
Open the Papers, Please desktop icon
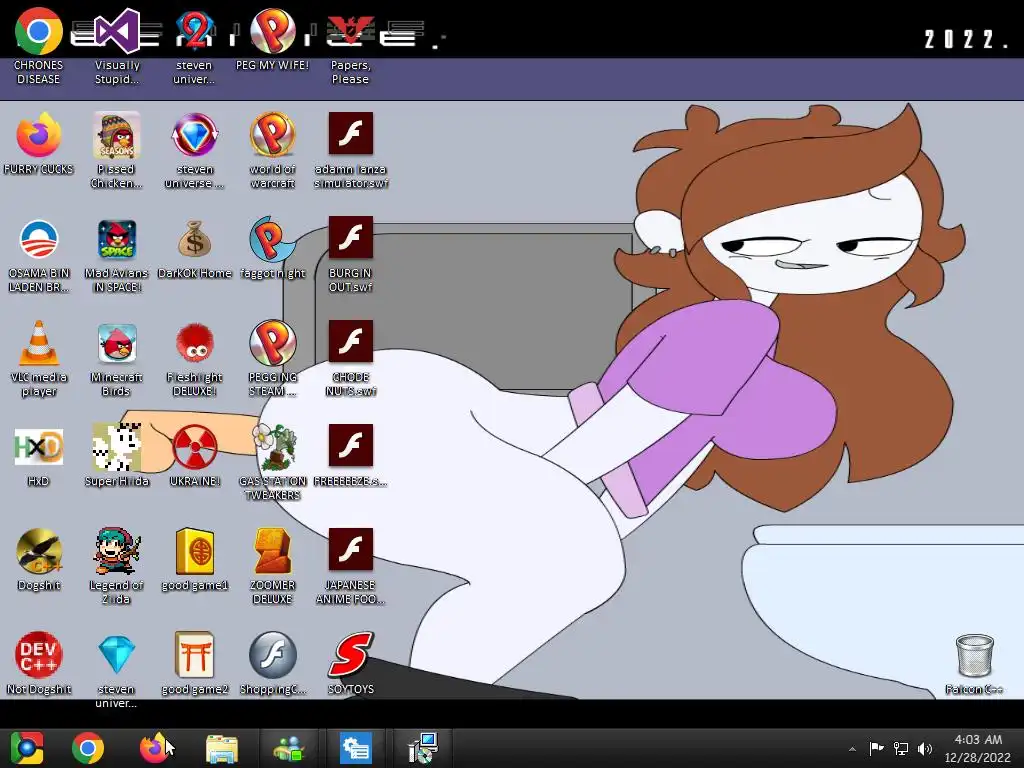click(351, 31)
